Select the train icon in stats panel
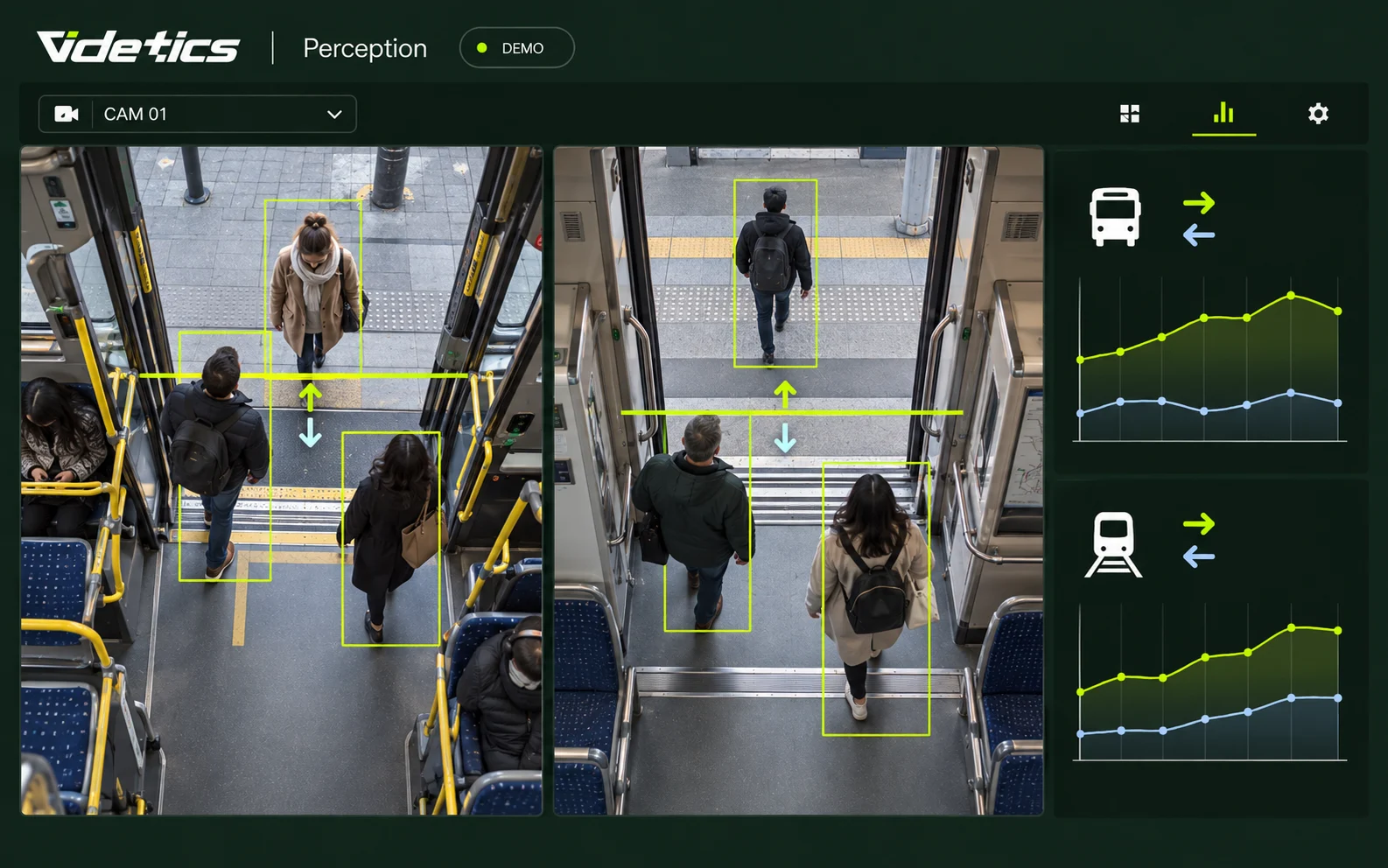Viewport: 1388px width, 868px height. click(1113, 544)
